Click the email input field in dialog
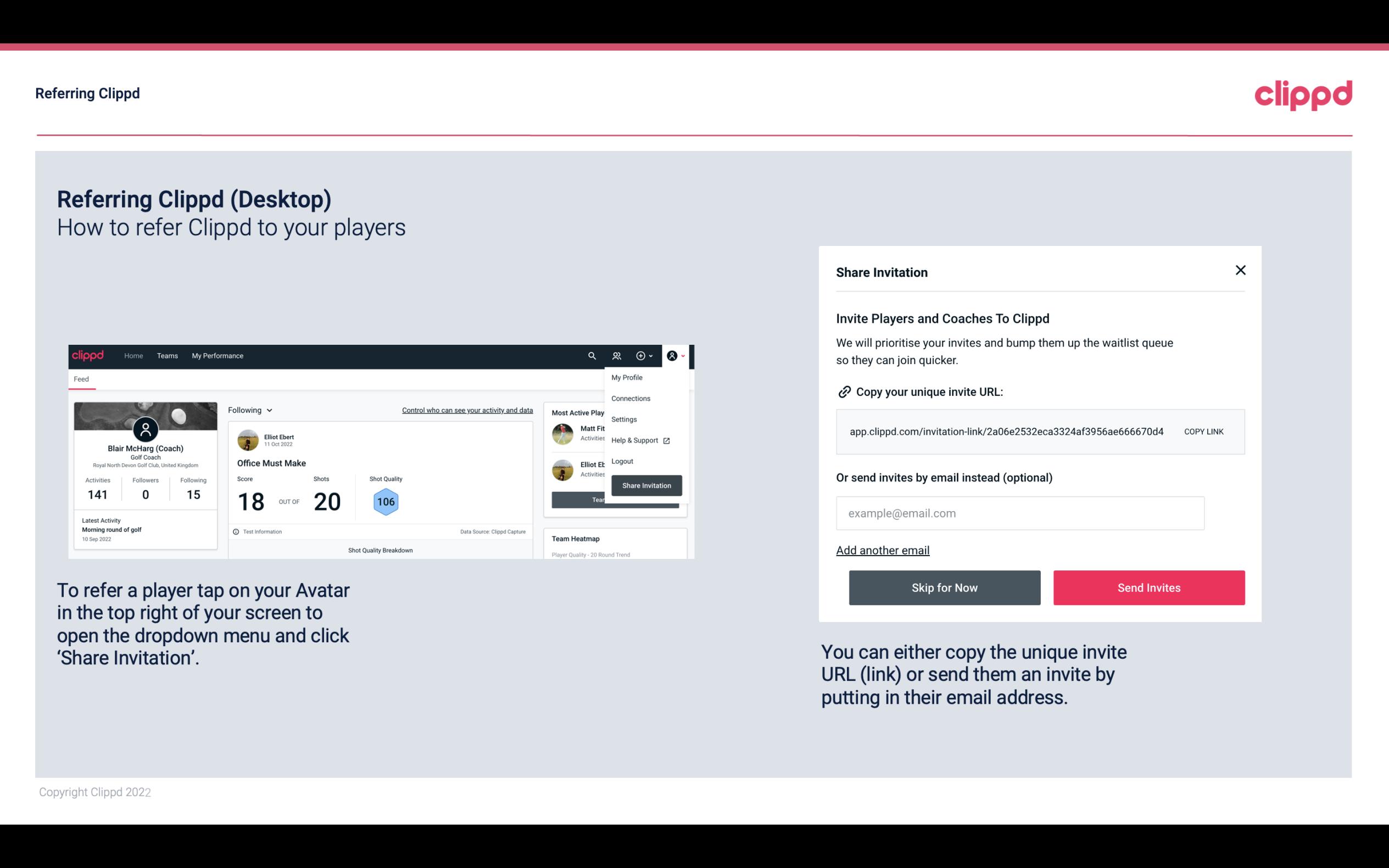 pyautogui.click(x=1020, y=513)
